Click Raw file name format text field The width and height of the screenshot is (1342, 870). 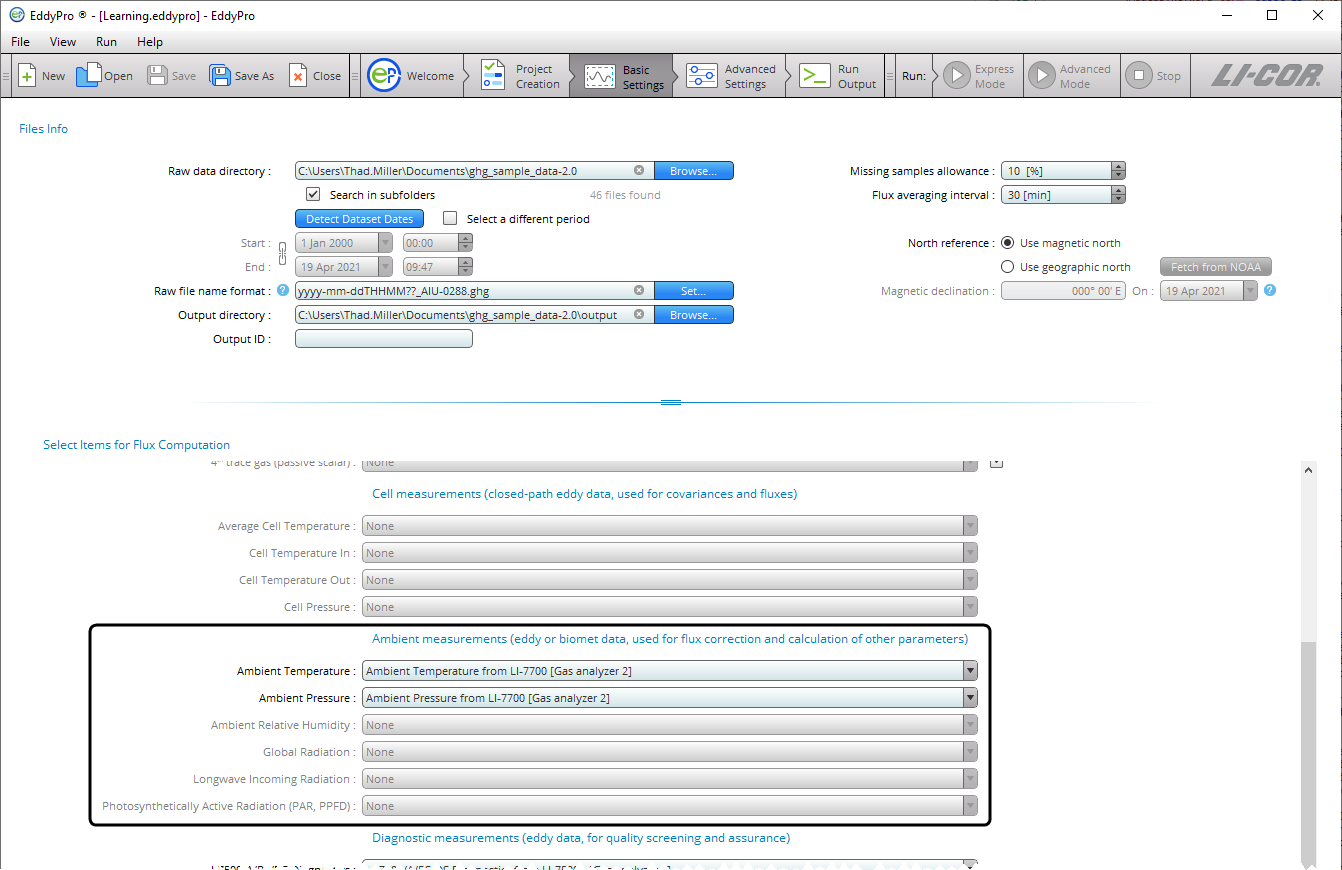pyautogui.click(x=474, y=291)
